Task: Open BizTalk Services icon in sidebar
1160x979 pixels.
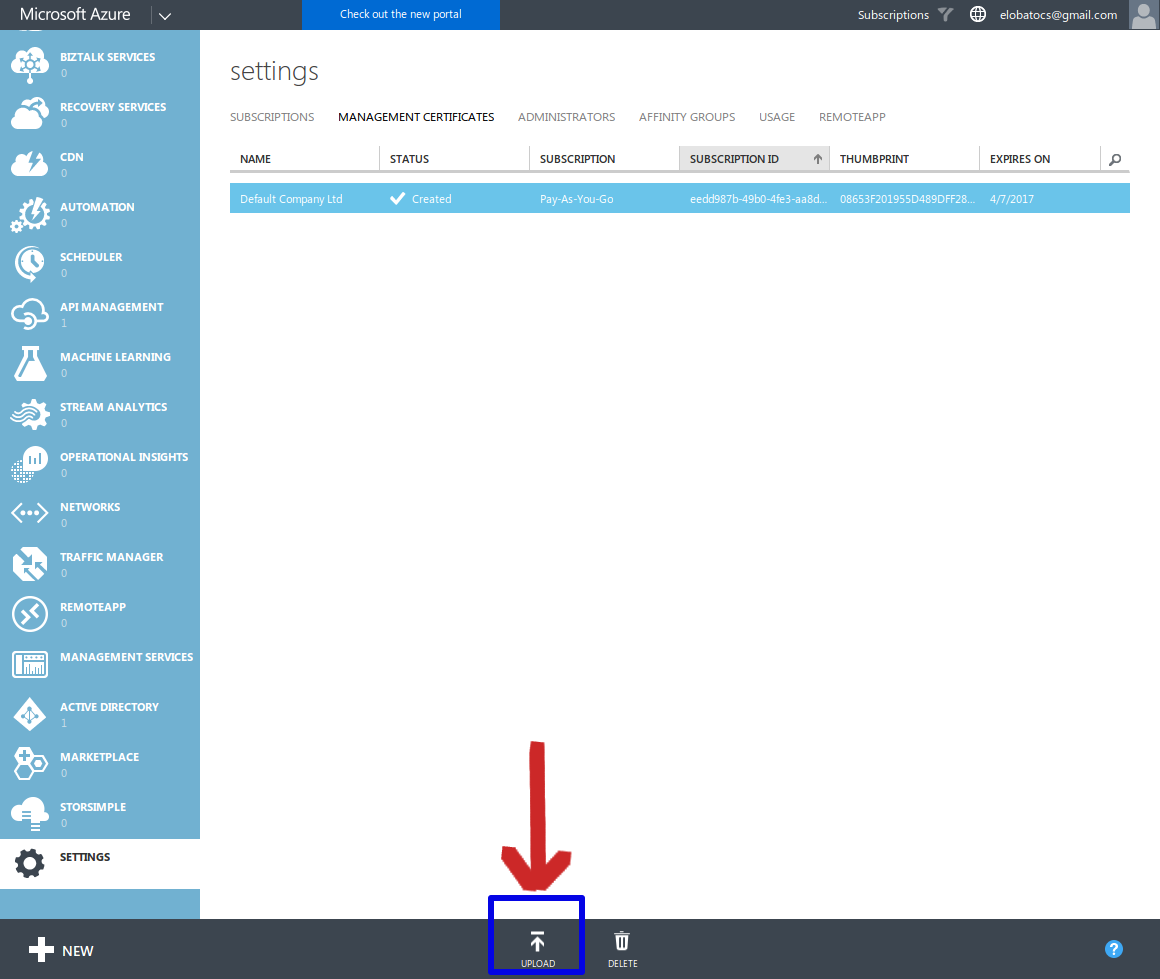Action: (30, 65)
